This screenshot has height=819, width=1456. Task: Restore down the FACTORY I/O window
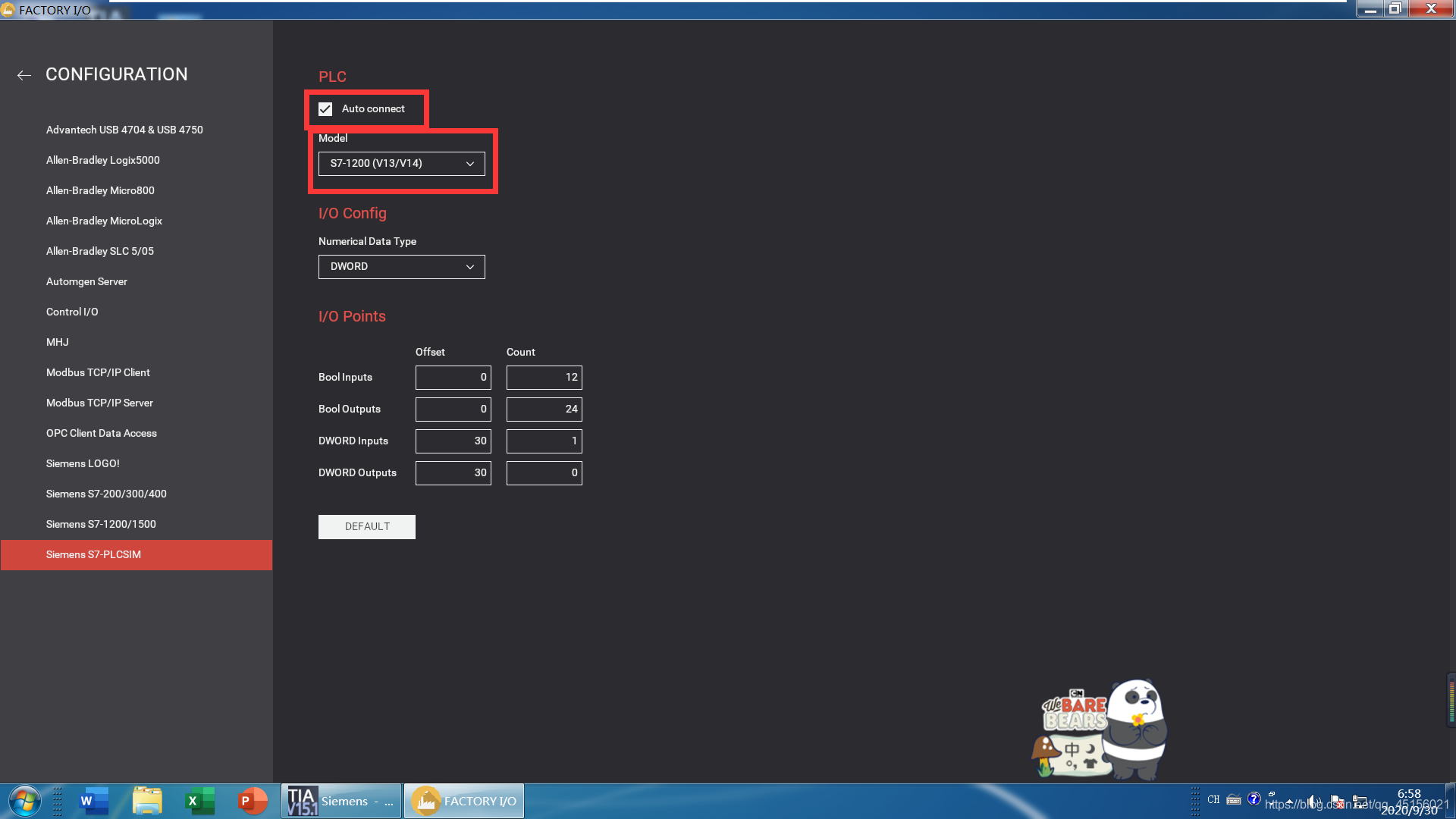pos(1395,9)
